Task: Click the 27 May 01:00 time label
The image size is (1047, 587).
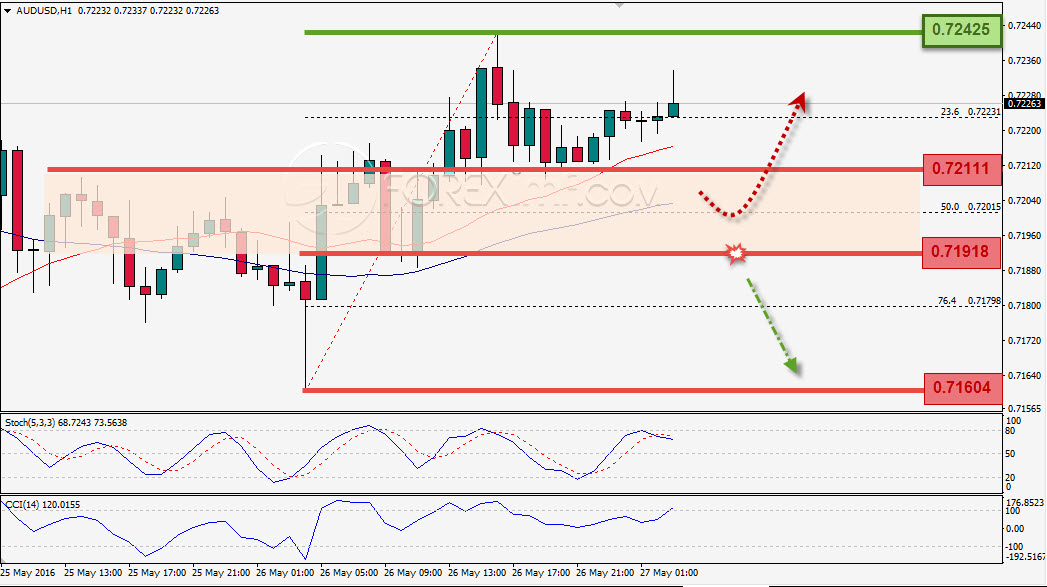Action: [669, 573]
